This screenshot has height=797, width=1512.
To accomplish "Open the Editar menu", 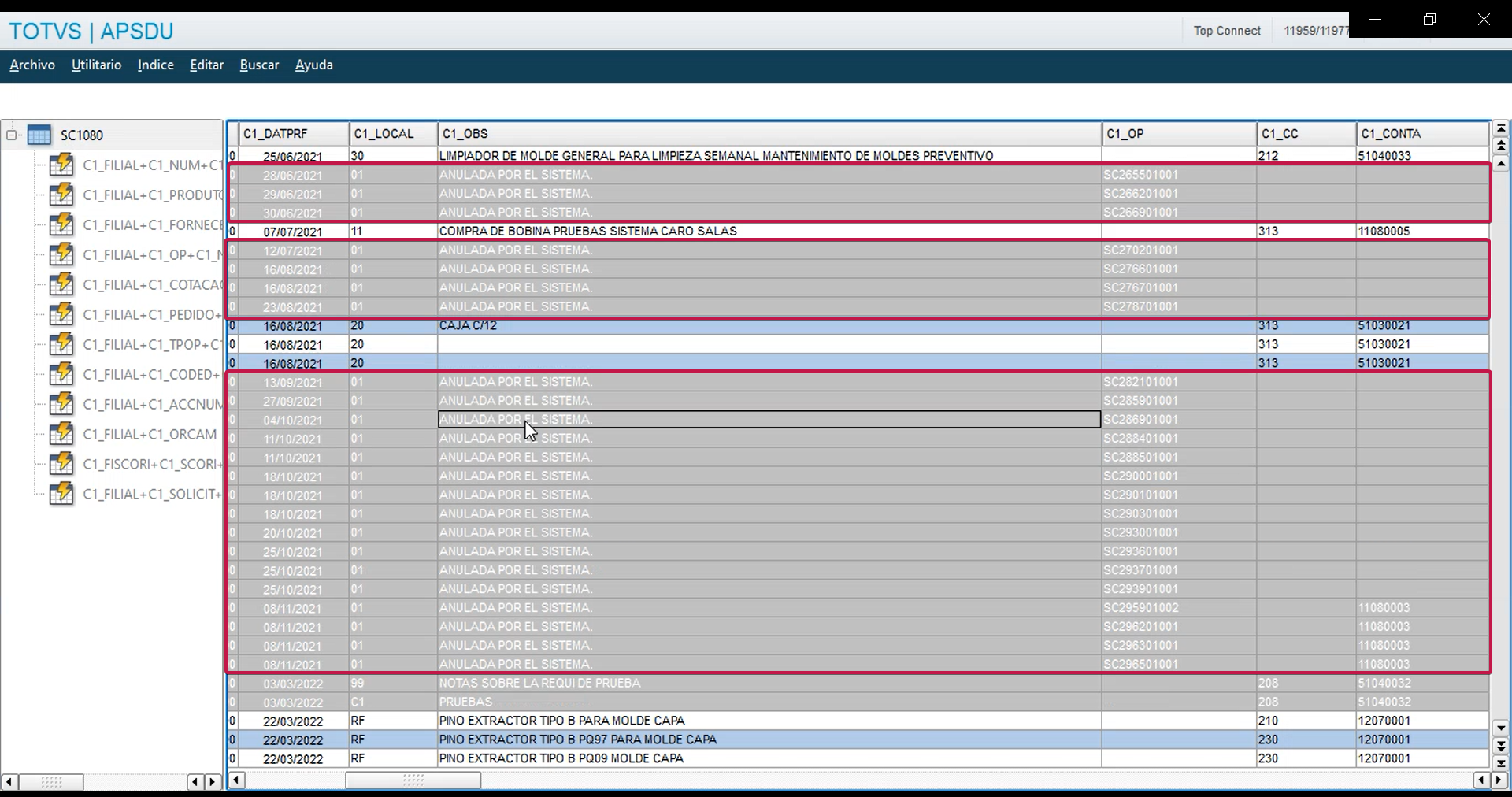I will click(x=207, y=65).
